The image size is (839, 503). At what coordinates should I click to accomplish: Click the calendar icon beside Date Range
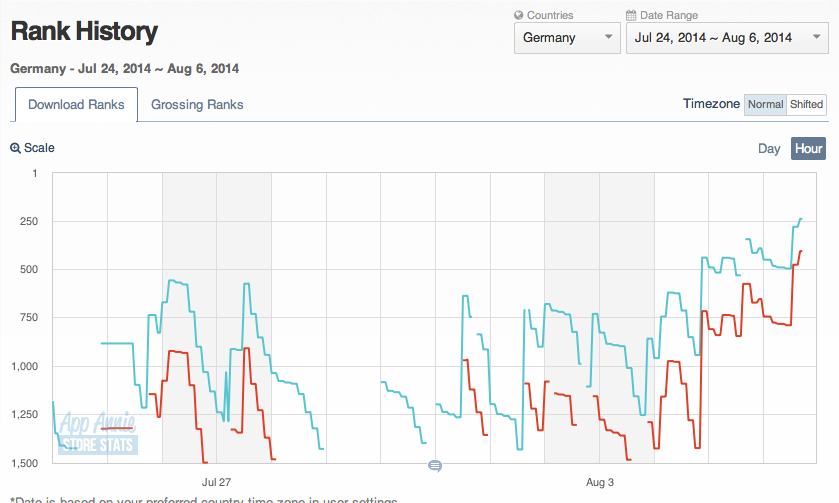[x=631, y=16]
